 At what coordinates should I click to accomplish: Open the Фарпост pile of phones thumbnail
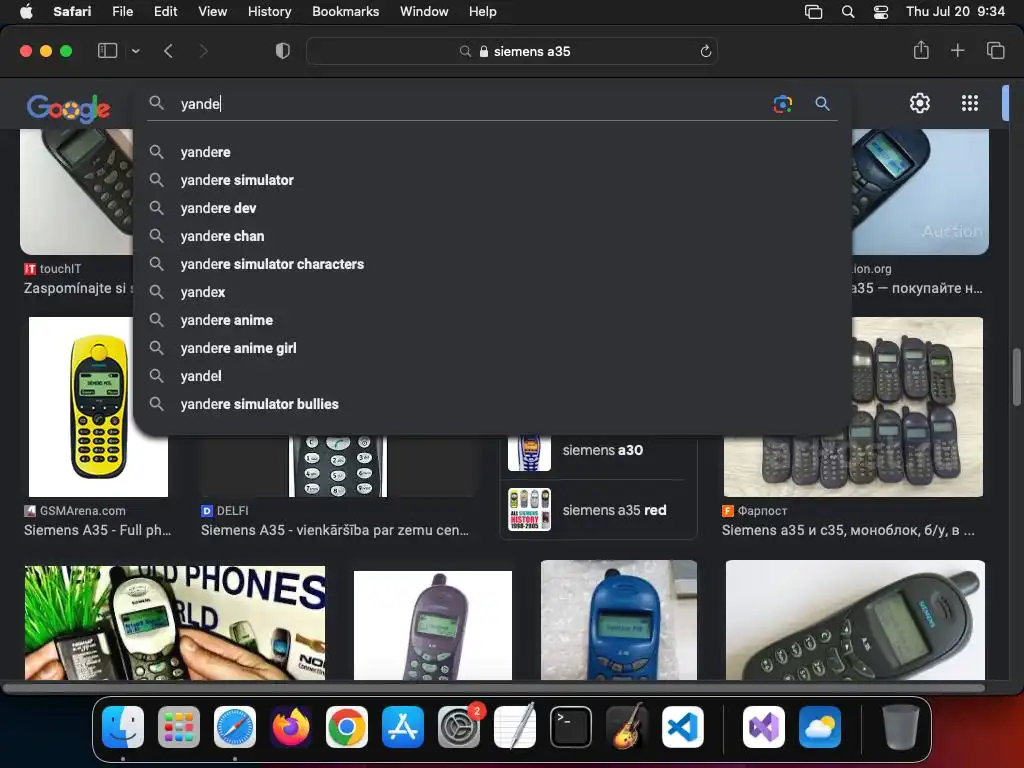click(x=853, y=407)
